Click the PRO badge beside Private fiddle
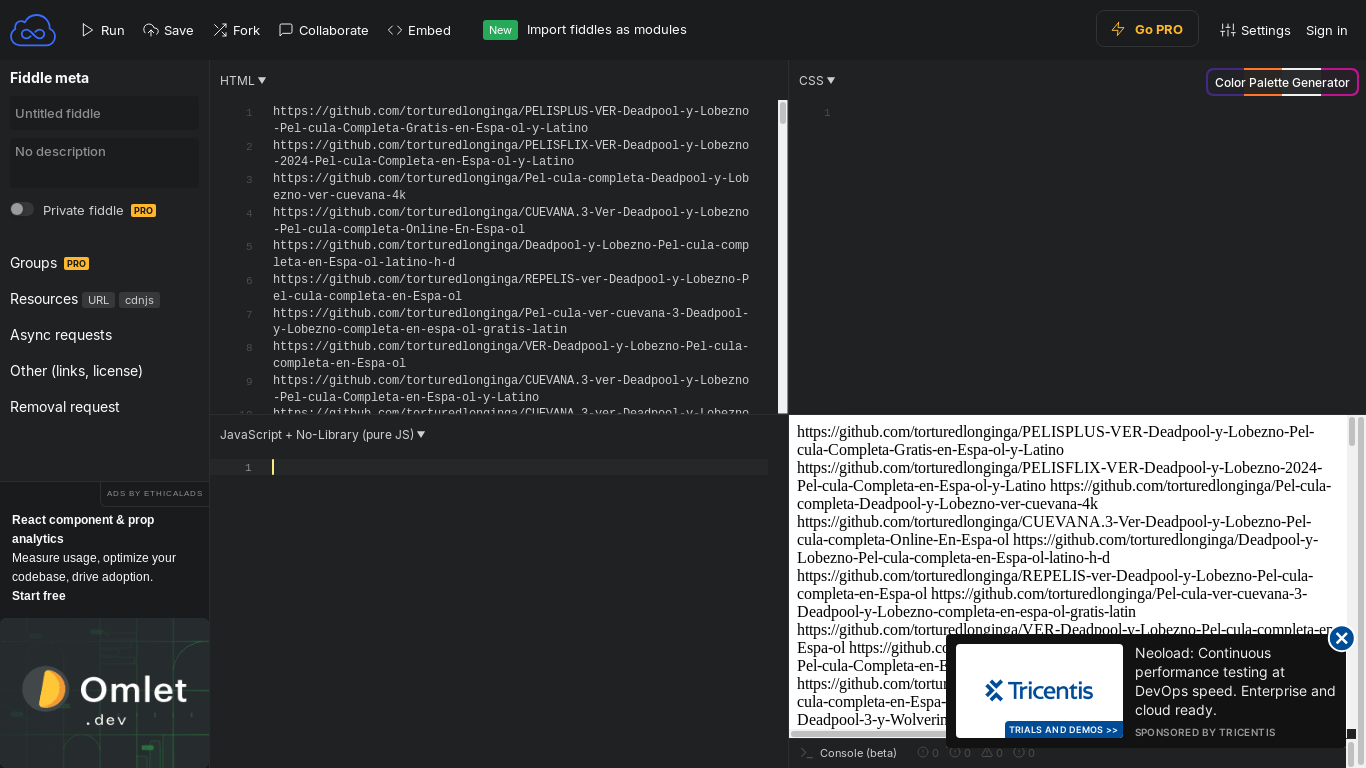Viewport: 1366px width, 768px height. [x=143, y=211]
